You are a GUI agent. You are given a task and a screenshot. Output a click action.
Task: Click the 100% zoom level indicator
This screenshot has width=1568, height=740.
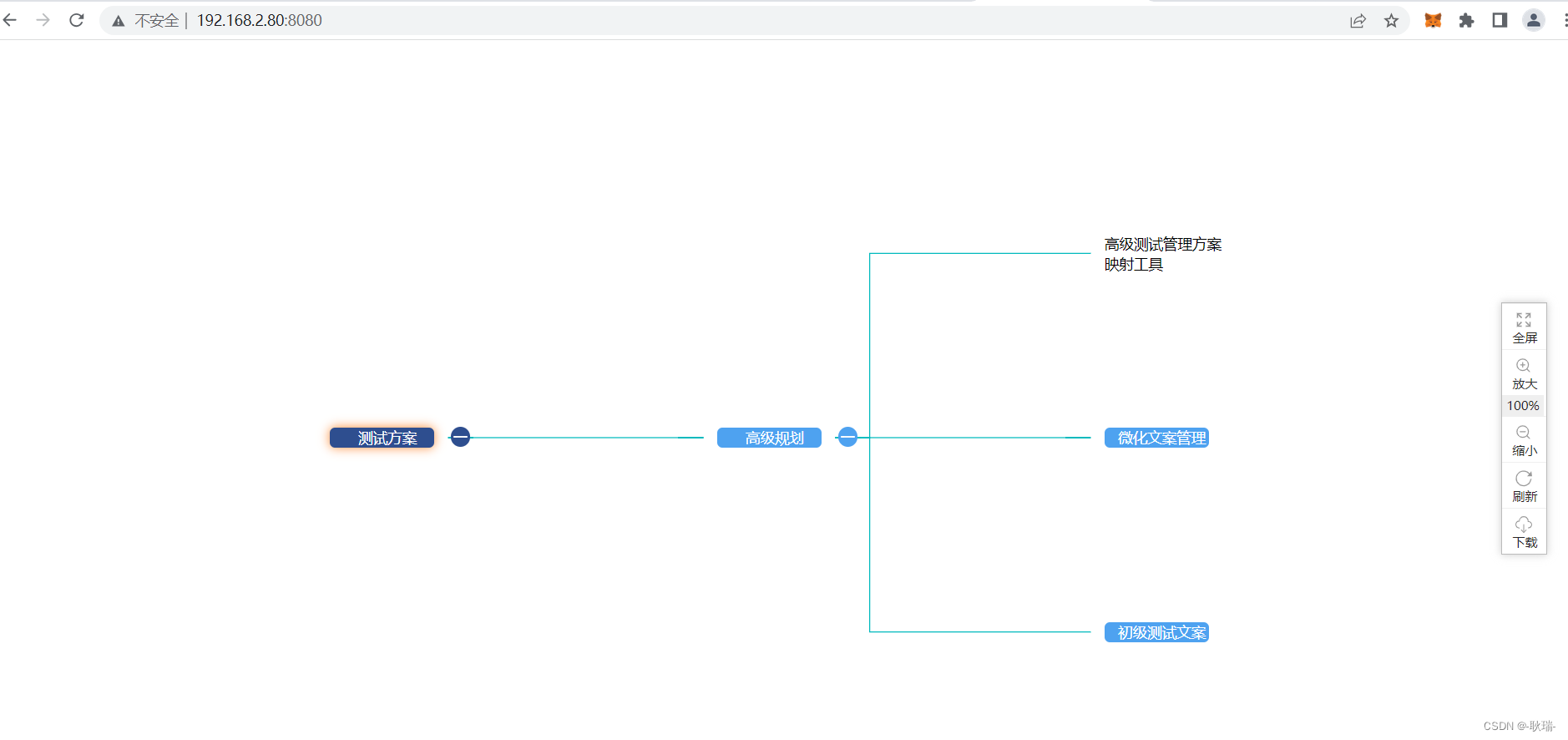1523,406
